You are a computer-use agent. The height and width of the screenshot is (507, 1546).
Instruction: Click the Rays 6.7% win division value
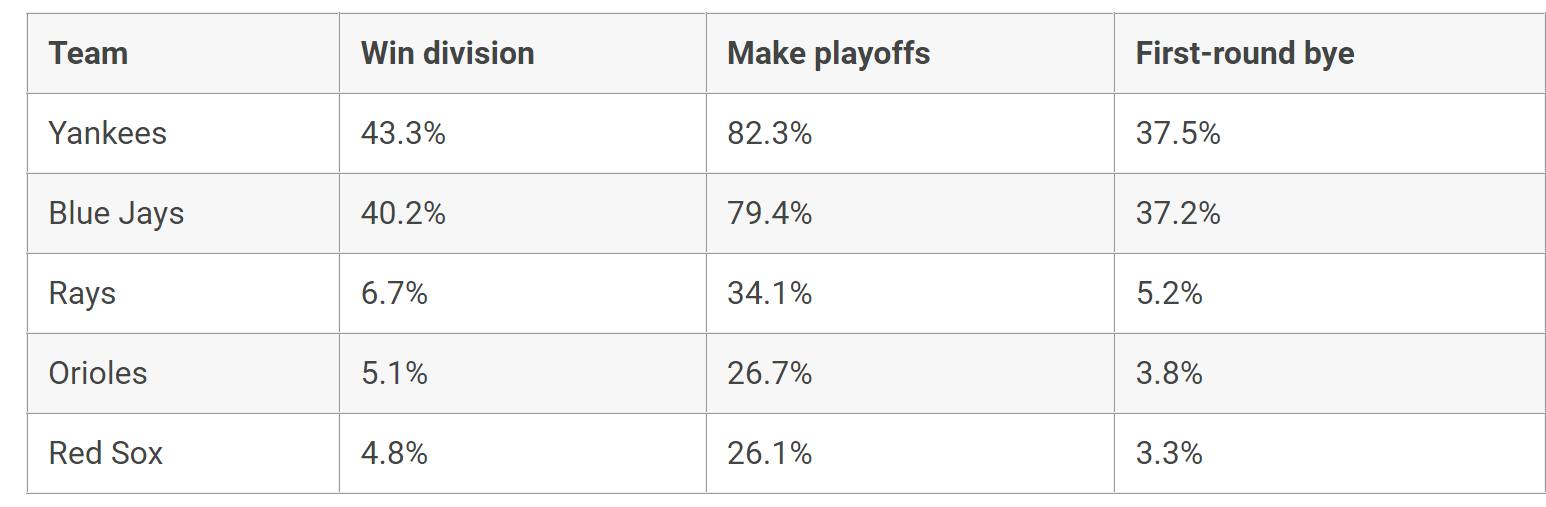point(394,293)
